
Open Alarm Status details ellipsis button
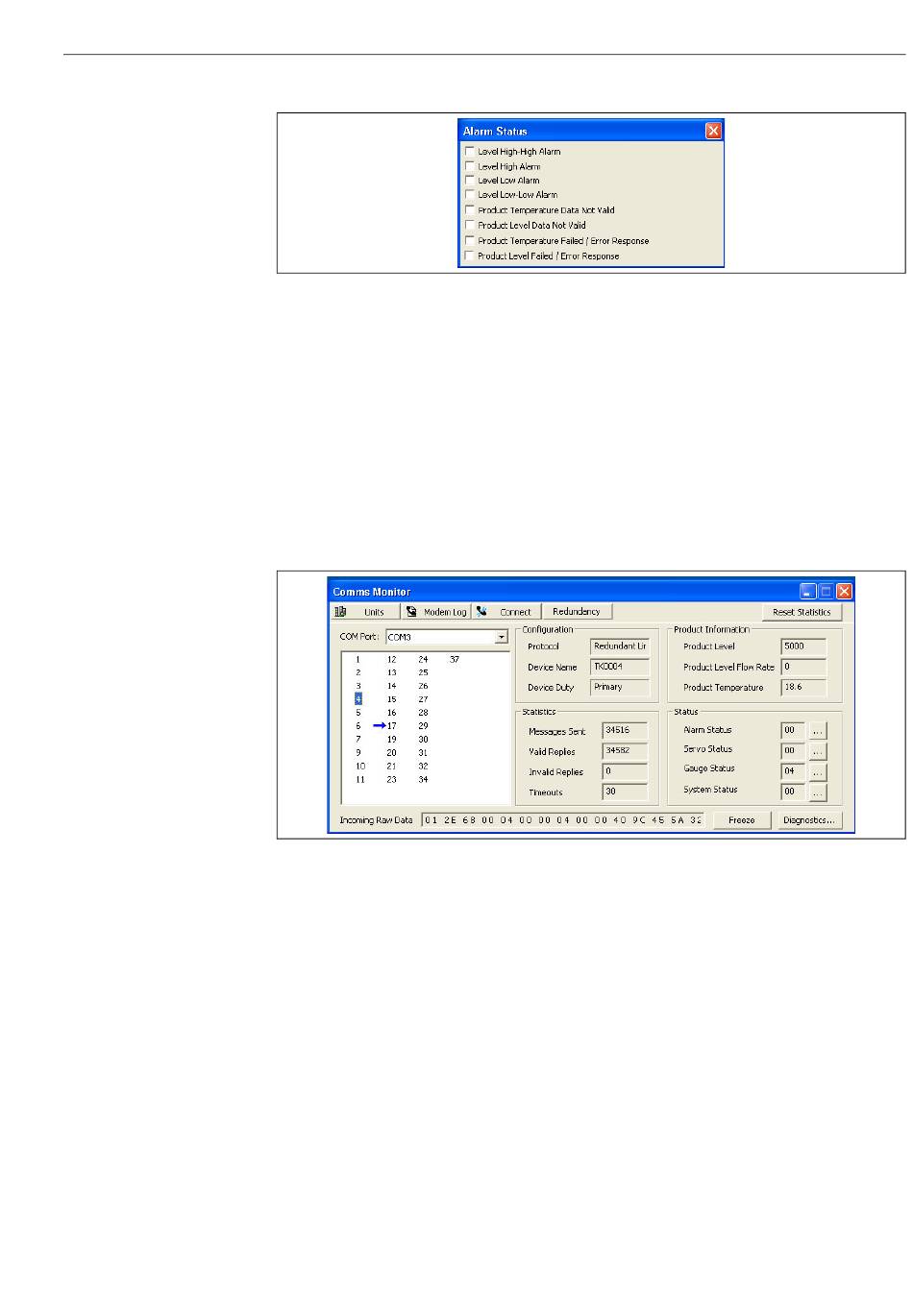pos(817,731)
